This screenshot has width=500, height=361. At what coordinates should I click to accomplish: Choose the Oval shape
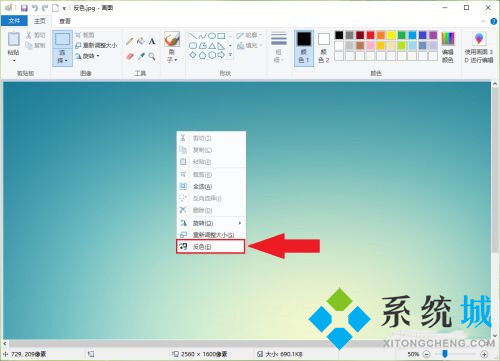pos(212,36)
